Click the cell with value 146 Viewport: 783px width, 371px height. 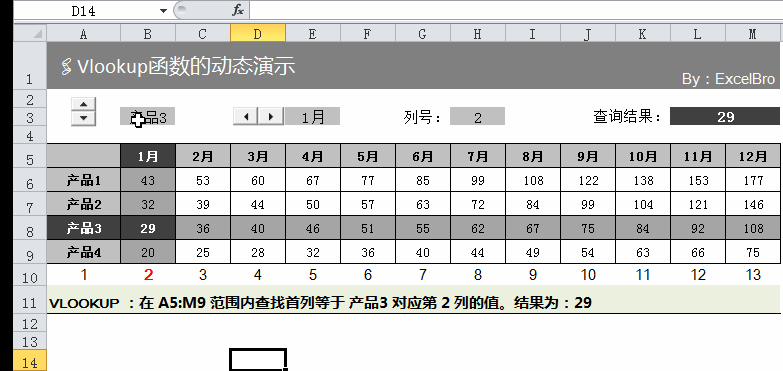click(753, 204)
